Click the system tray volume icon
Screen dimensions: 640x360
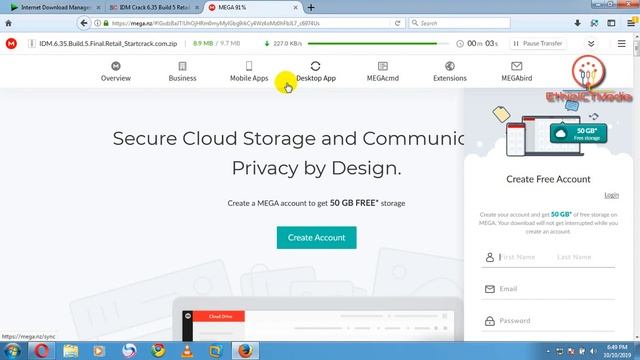click(x=593, y=351)
